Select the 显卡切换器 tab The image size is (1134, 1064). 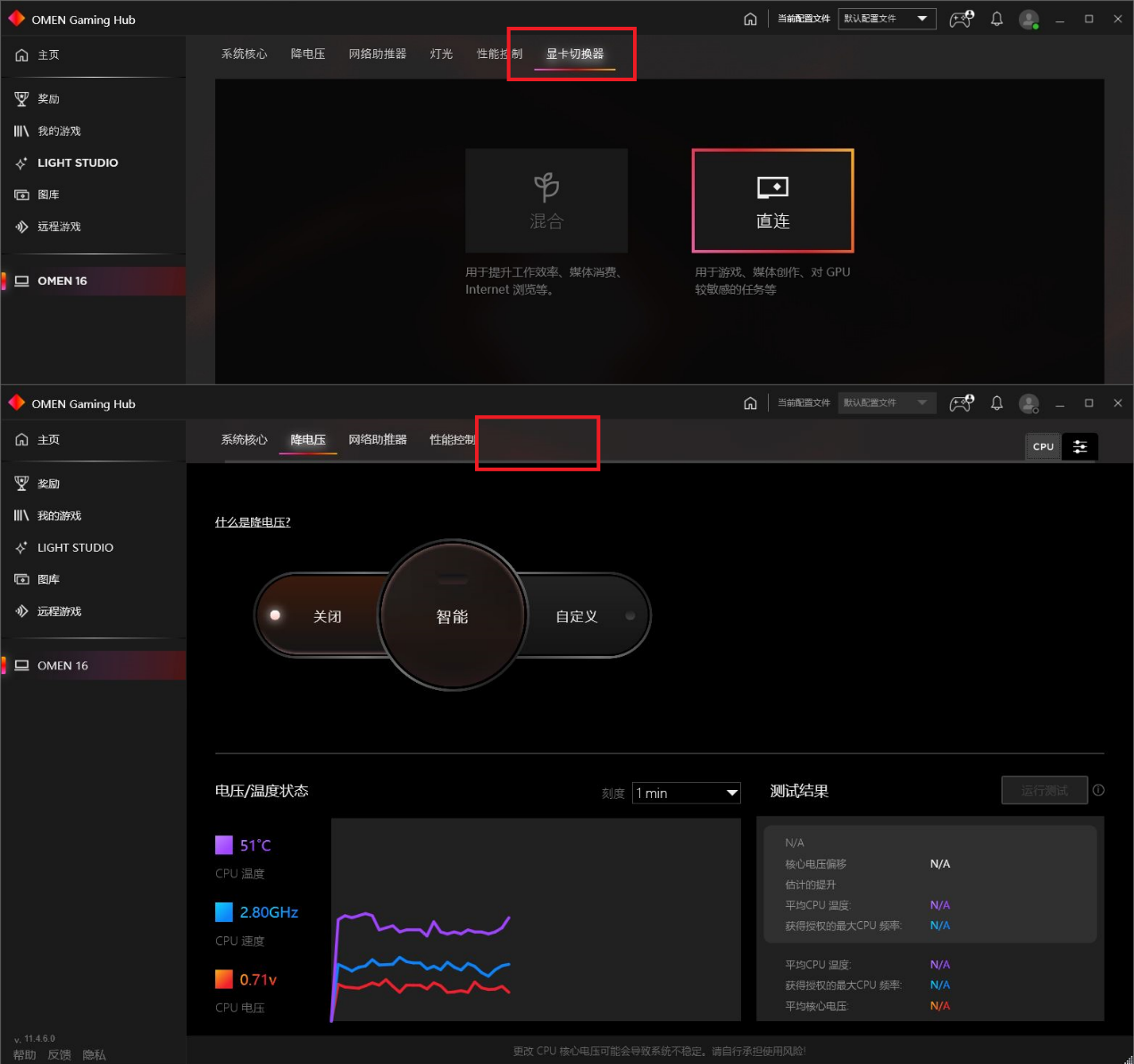575,54
